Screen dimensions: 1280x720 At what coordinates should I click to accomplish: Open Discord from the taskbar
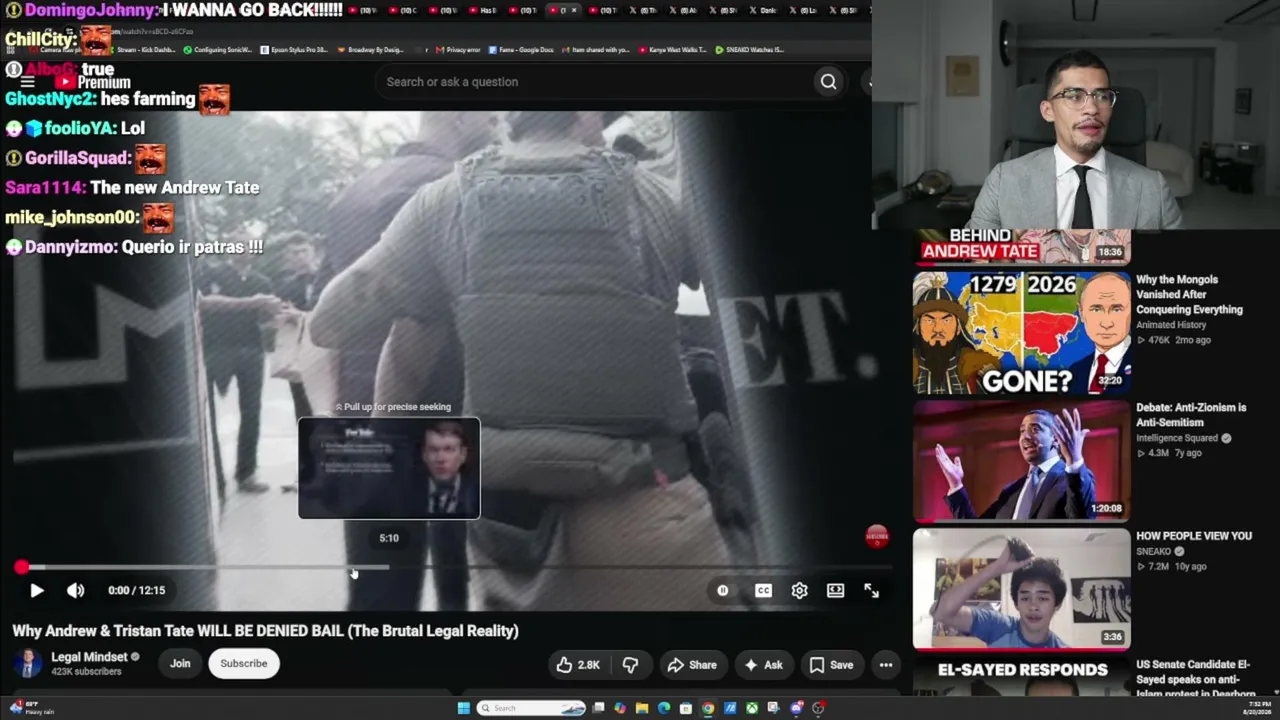tap(796, 708)
